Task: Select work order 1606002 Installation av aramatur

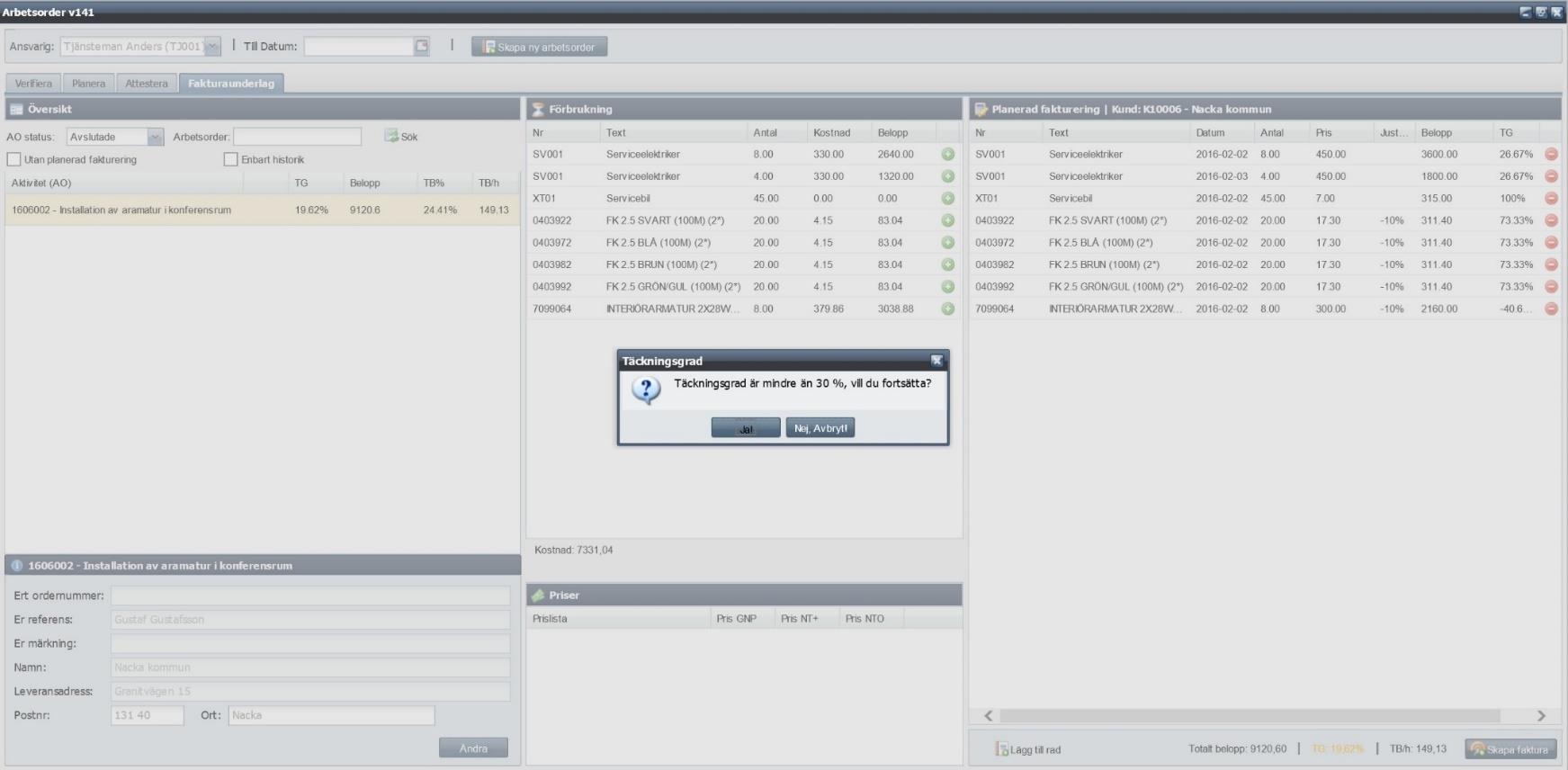Action: [x=263, y=210]
